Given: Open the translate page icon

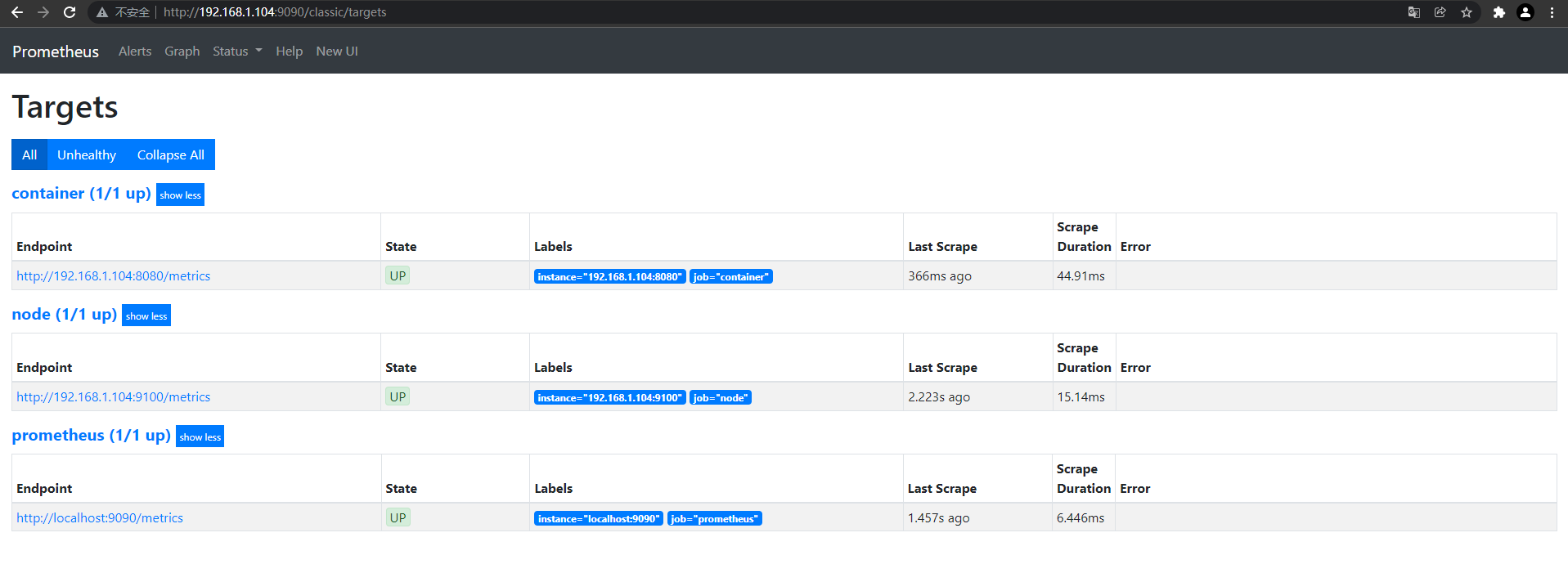Looking at the screenshot, I should (x=1413, y=12).
